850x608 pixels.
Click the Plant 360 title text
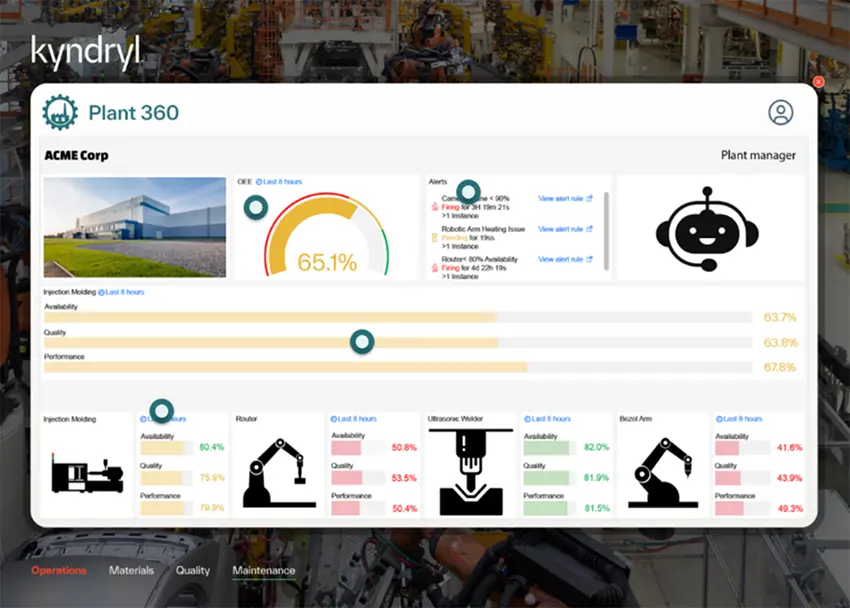pyautogui.click(x=133, y=113)
